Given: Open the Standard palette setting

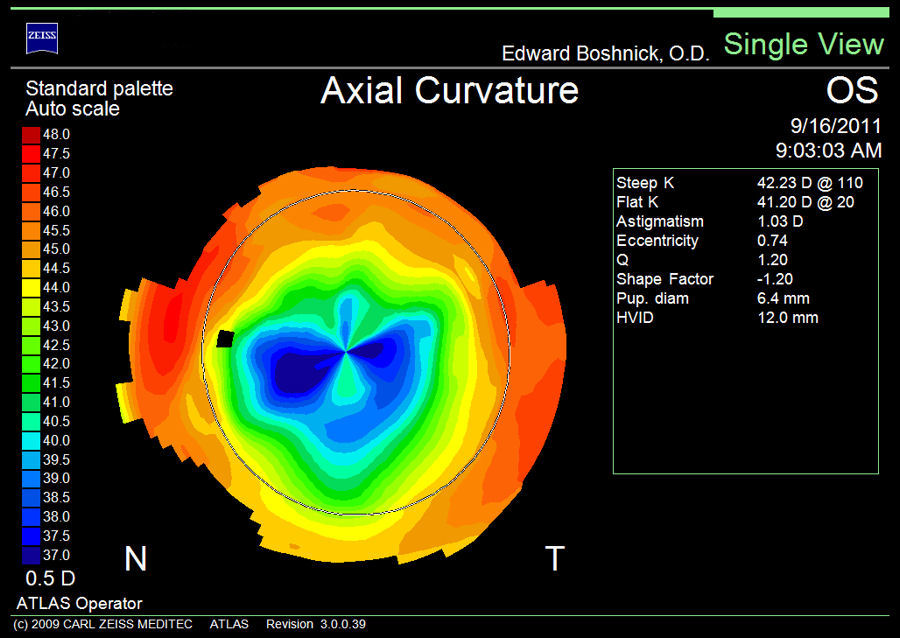Looking at the screenshot, I should click(99, 88).
